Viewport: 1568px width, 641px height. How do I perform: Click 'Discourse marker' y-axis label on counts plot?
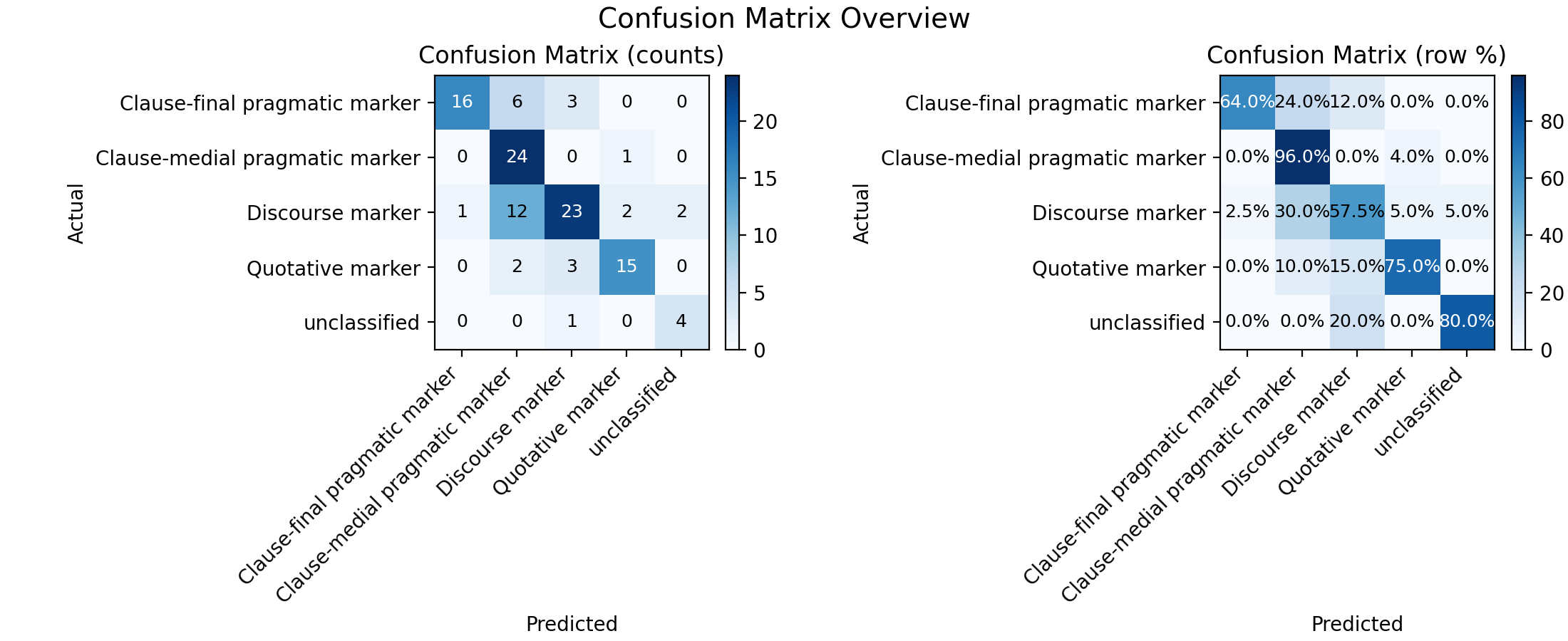click(x=334, y=213)
